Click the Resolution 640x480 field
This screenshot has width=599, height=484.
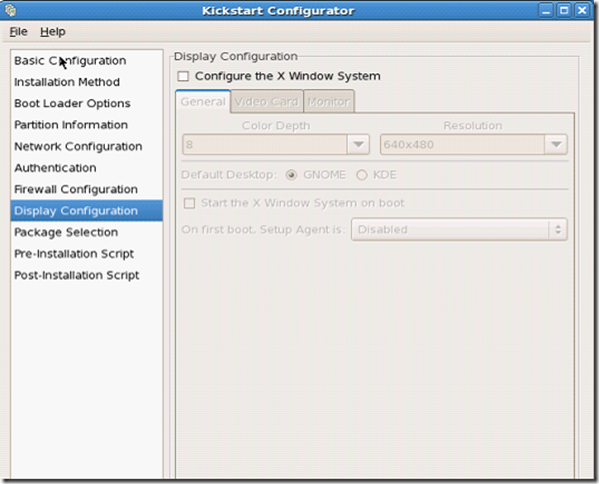coord(462,144)
